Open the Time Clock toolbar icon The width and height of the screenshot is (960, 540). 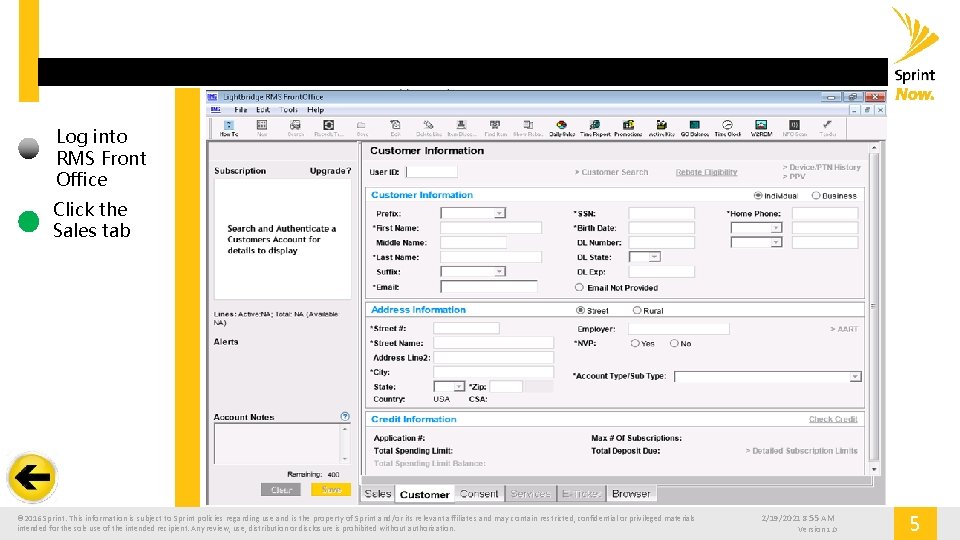[727, 128]
